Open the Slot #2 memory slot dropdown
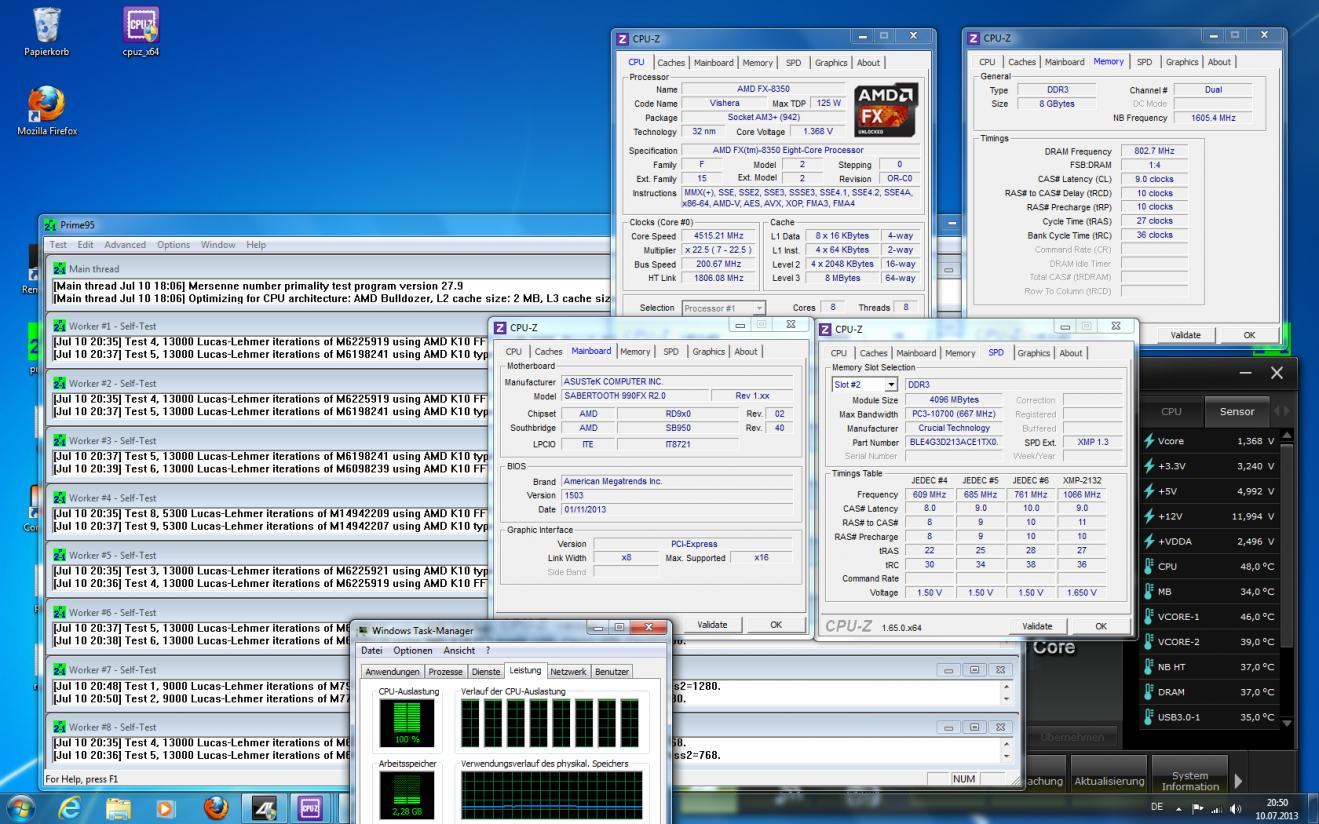 point(890,384)
